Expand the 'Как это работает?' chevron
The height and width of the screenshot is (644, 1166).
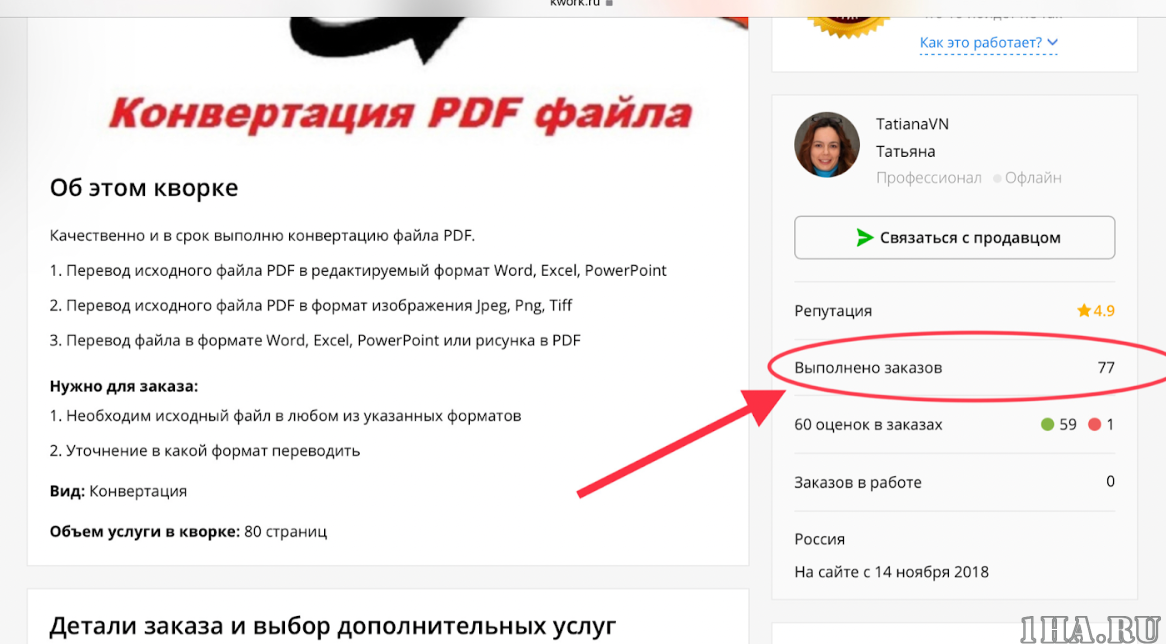pos(1052,42)
